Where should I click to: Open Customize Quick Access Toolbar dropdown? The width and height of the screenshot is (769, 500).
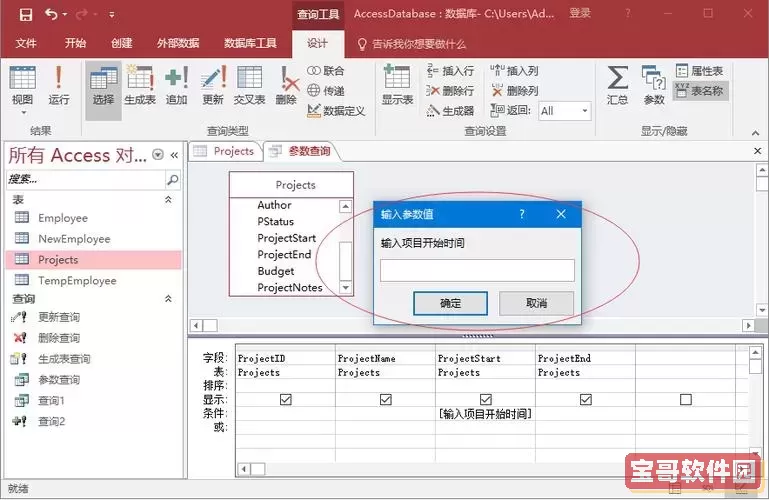pos(112,15)
